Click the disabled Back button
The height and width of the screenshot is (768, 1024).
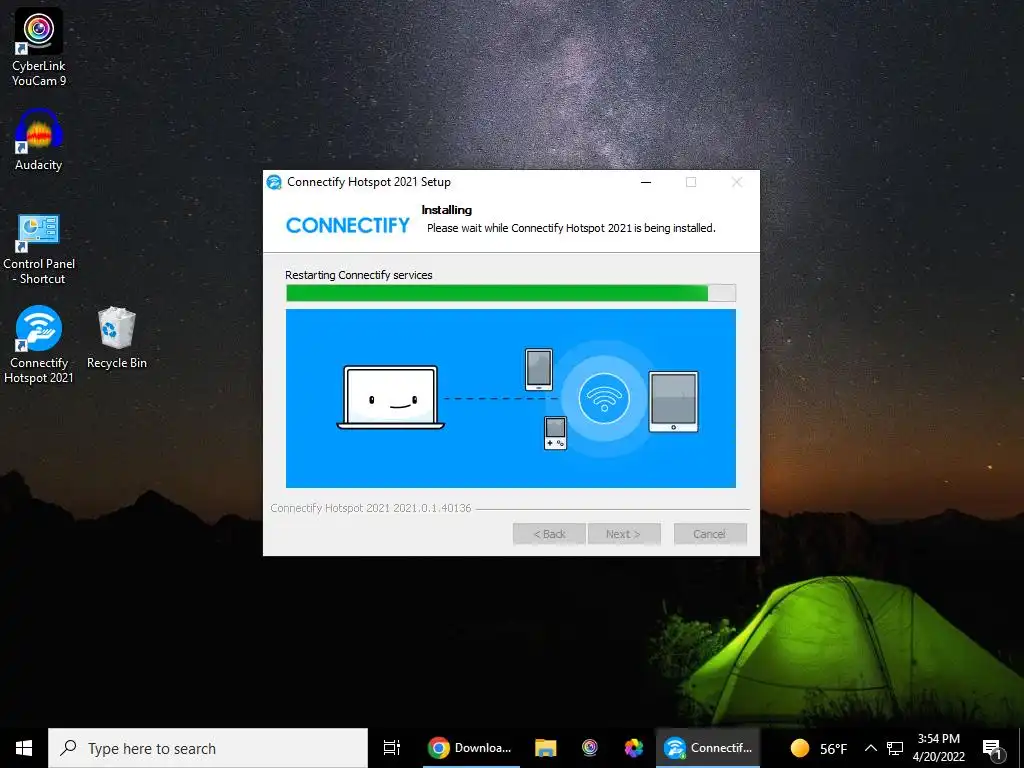point(549,534)
